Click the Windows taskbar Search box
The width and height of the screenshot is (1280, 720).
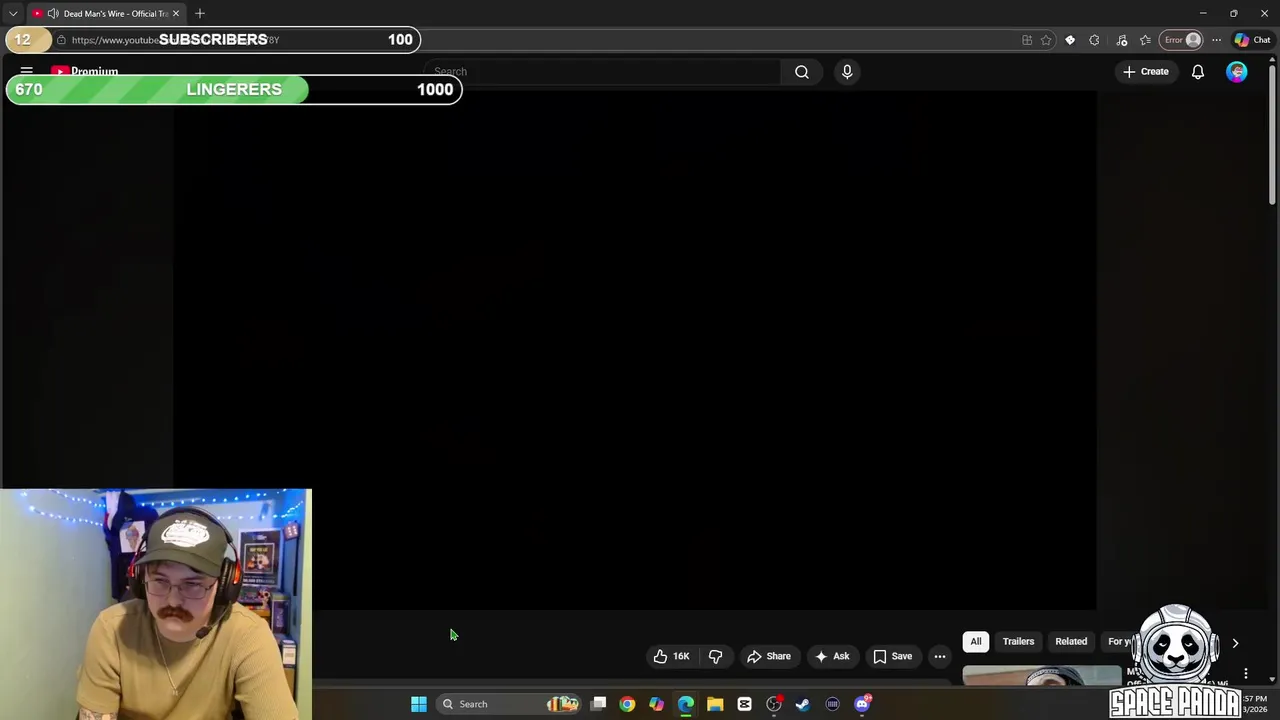point(508,704)
